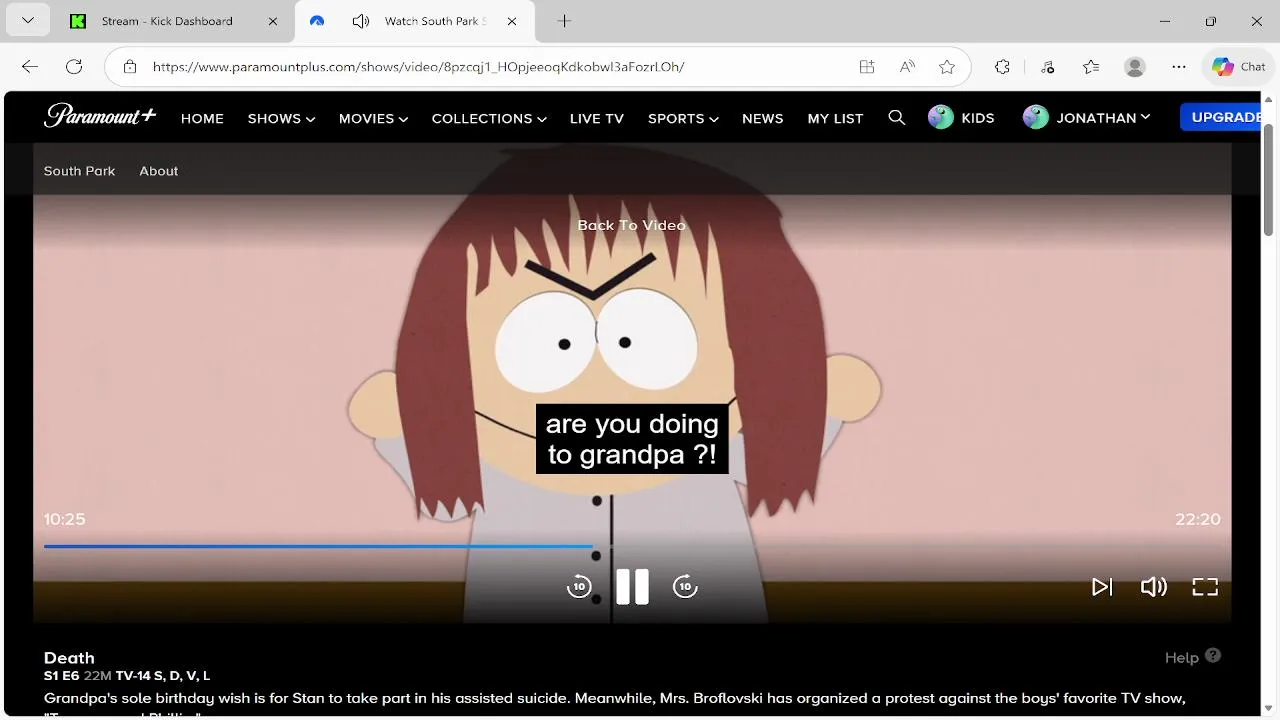Open the browser profile icon
1280x720 pixels.
pyautogui.click(x=1135, y=67)
